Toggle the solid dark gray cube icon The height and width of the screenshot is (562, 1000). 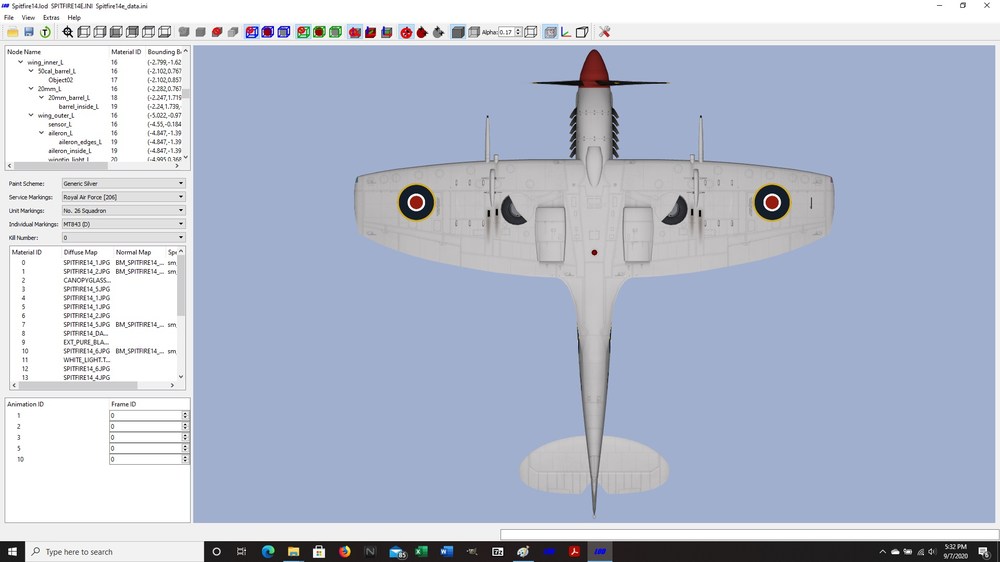point(458,32)
